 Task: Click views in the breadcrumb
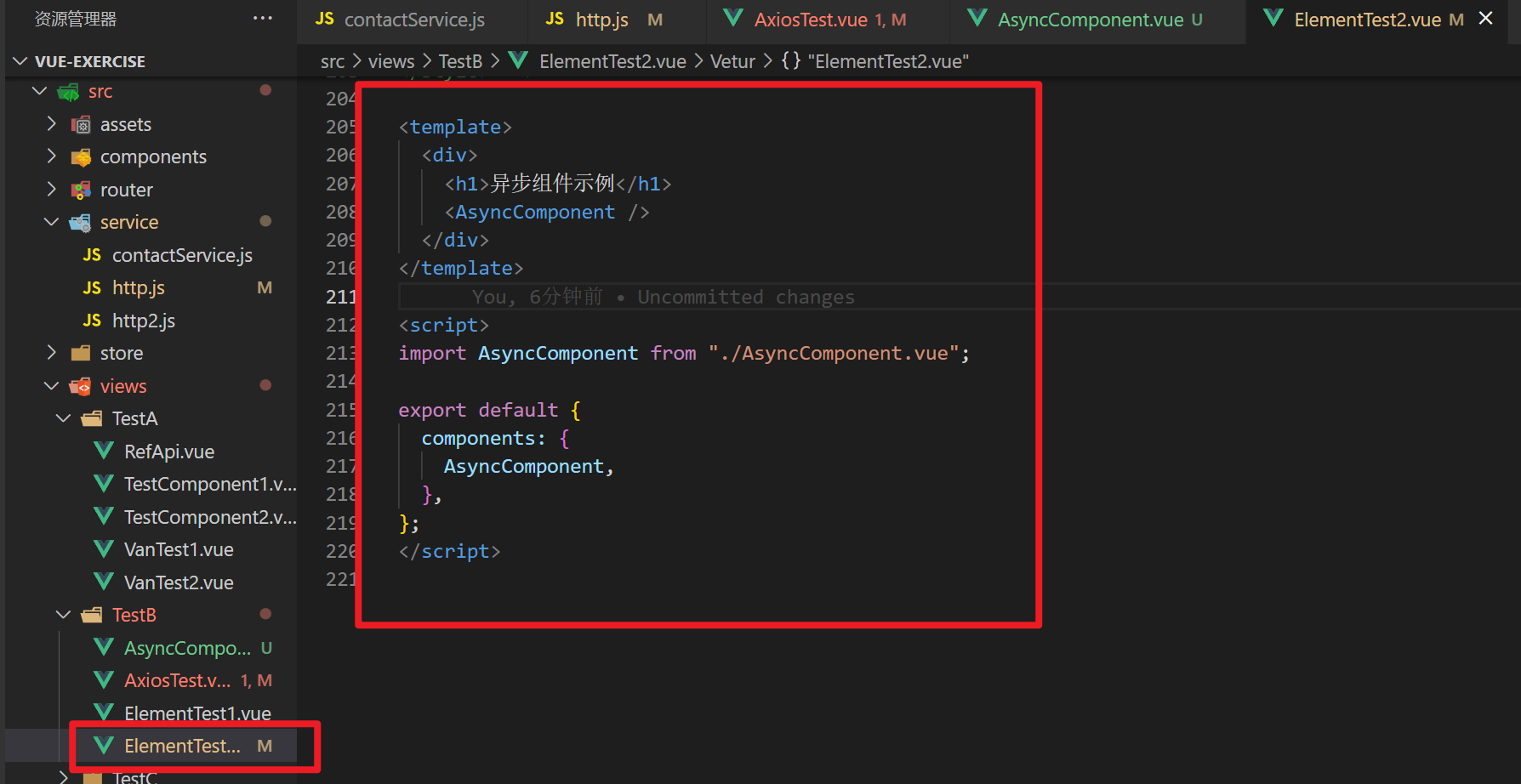391,61
